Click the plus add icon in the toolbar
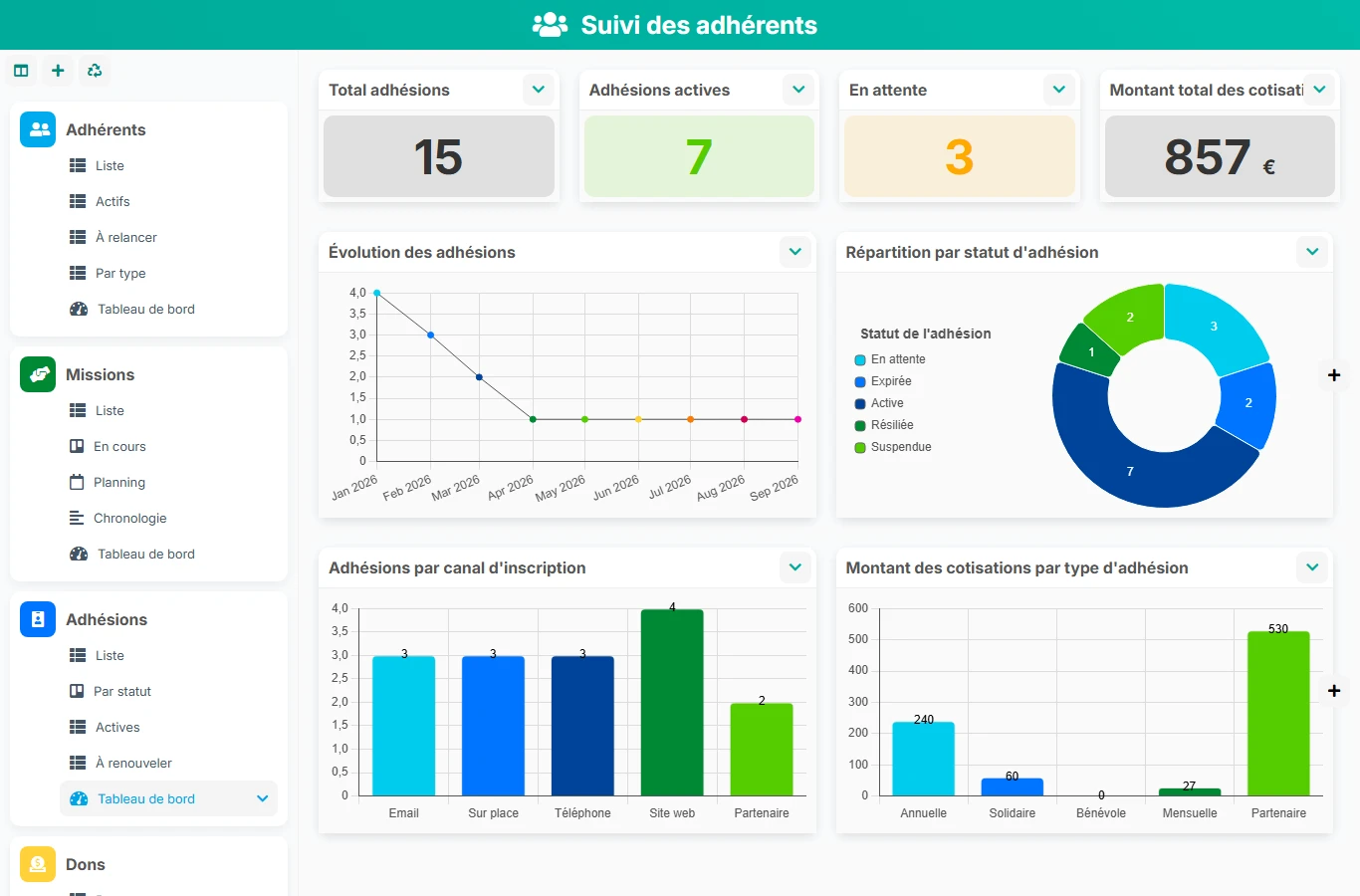 [x=58, y=71]
